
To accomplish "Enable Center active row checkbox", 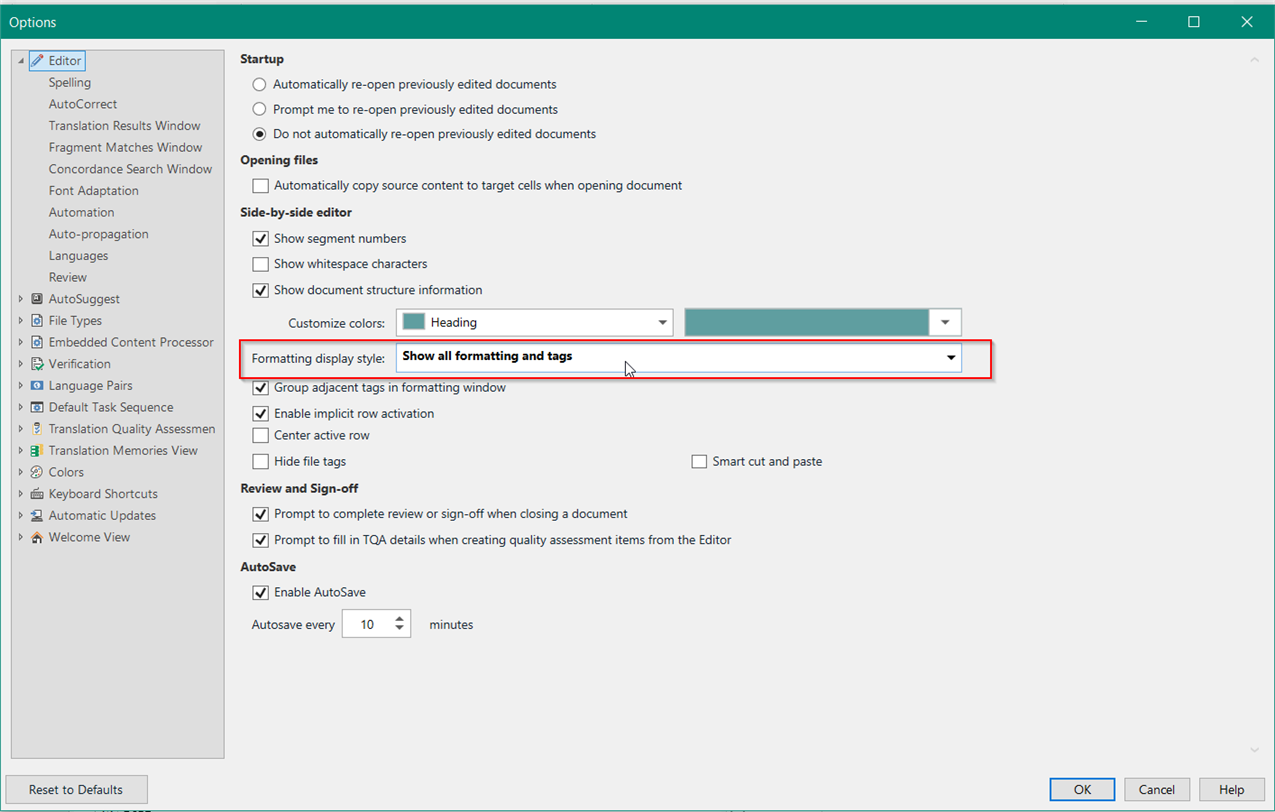I will (x=260, y=436).
